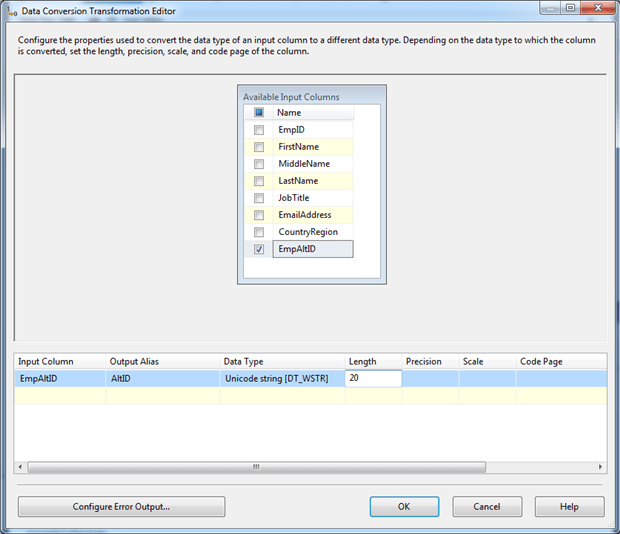620x534 pixels.
Task: Click the Length field containing 20
Action: coord(373,379)
